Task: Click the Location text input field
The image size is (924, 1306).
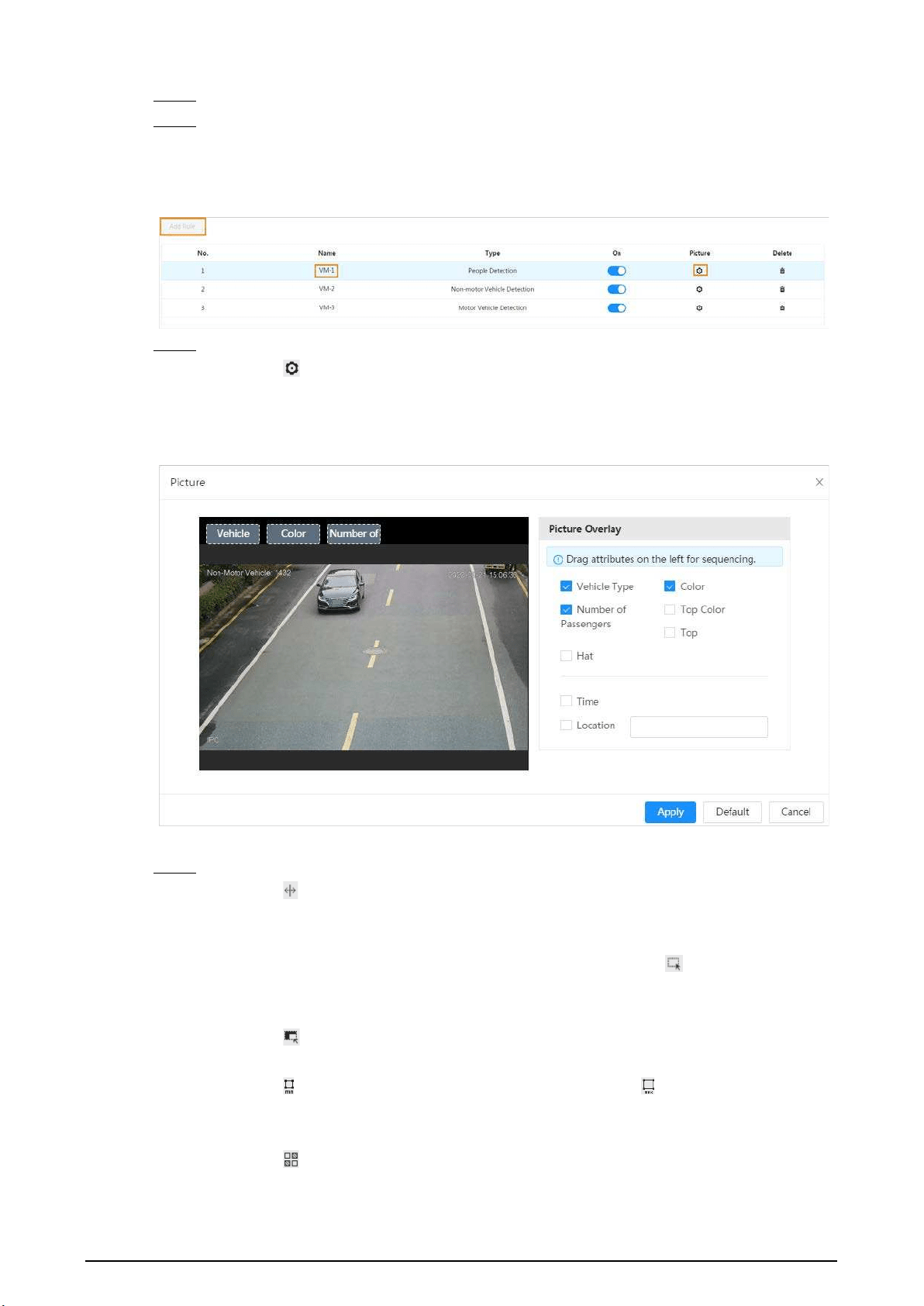Action: pos(698,726)
